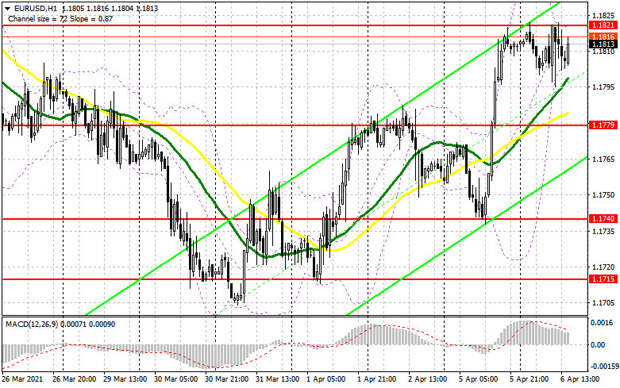Click the '30 Mar 21:00' time axis label
This screenshot has width=620, height=388.
click(x=227, y=379)
